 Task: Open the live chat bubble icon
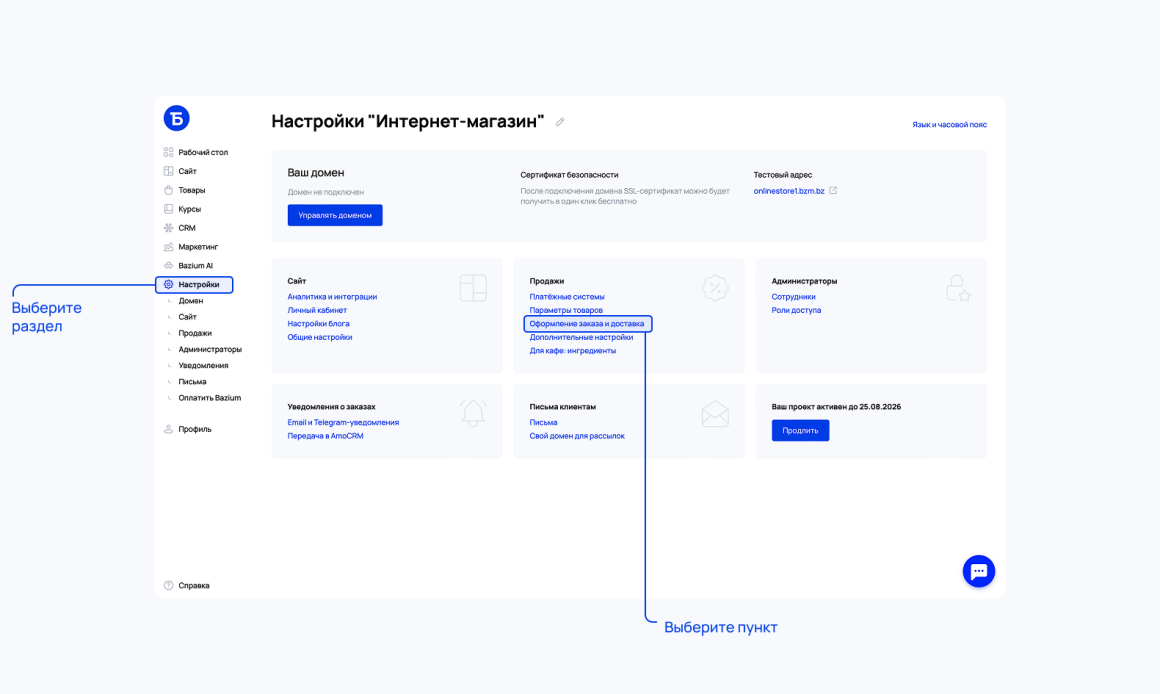tap(978, 571)
